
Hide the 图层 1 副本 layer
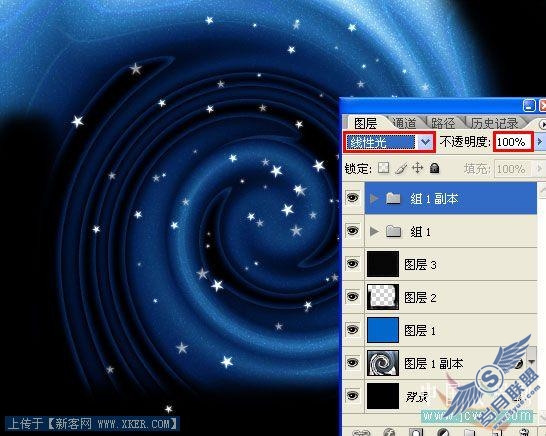[352, 363]
